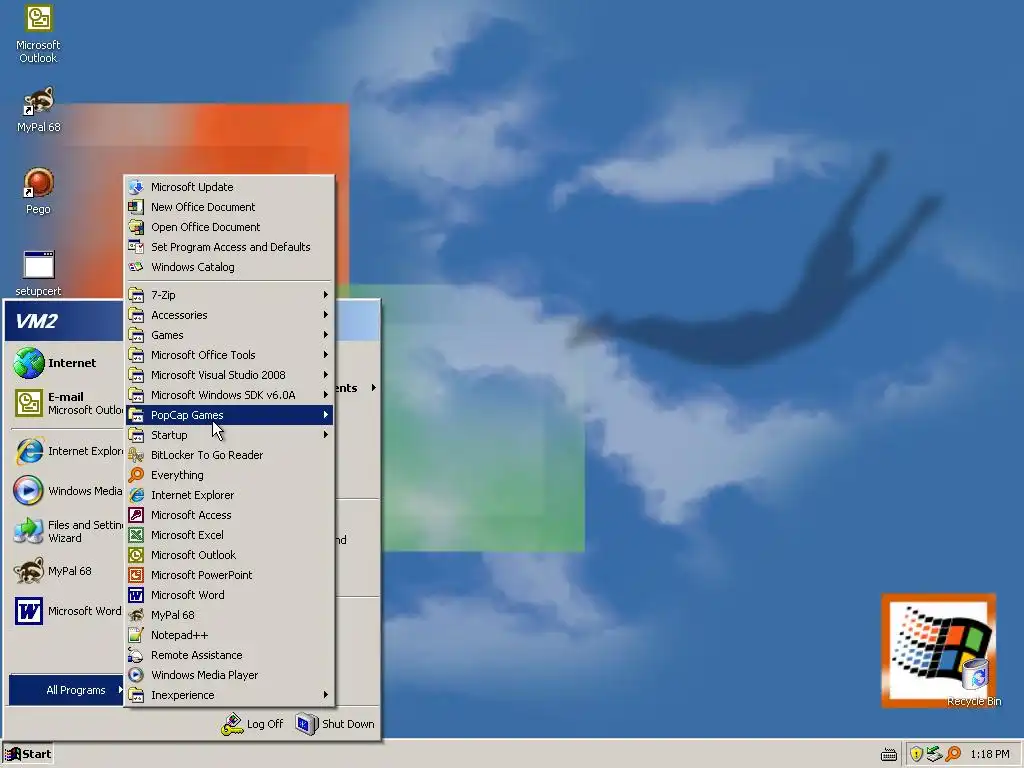Click the 'Microsoft Excel' program label

pyautogui.click(x=187, y=535)
